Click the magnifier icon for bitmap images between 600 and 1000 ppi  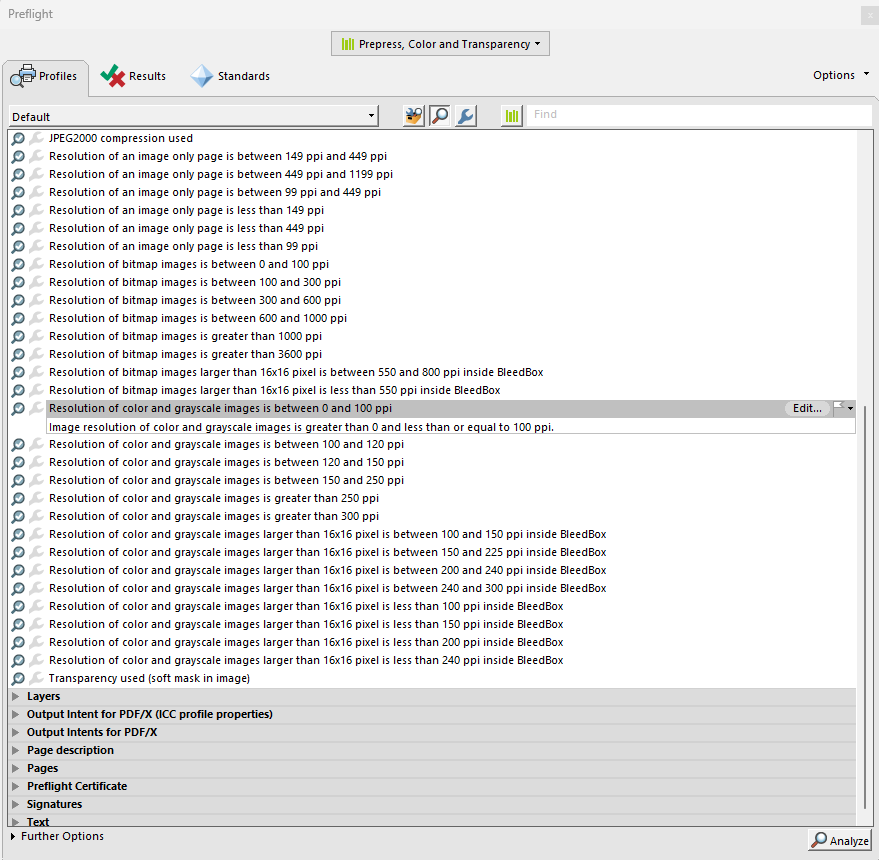pyautogui.click(x=18, y=318)
